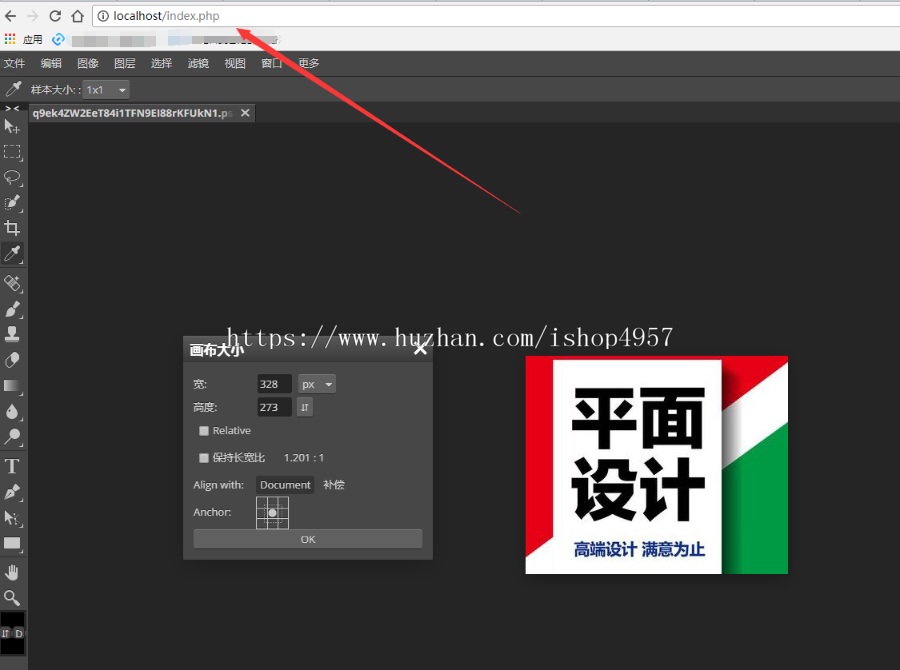Click the swap width and height icon

click(304, 406)
